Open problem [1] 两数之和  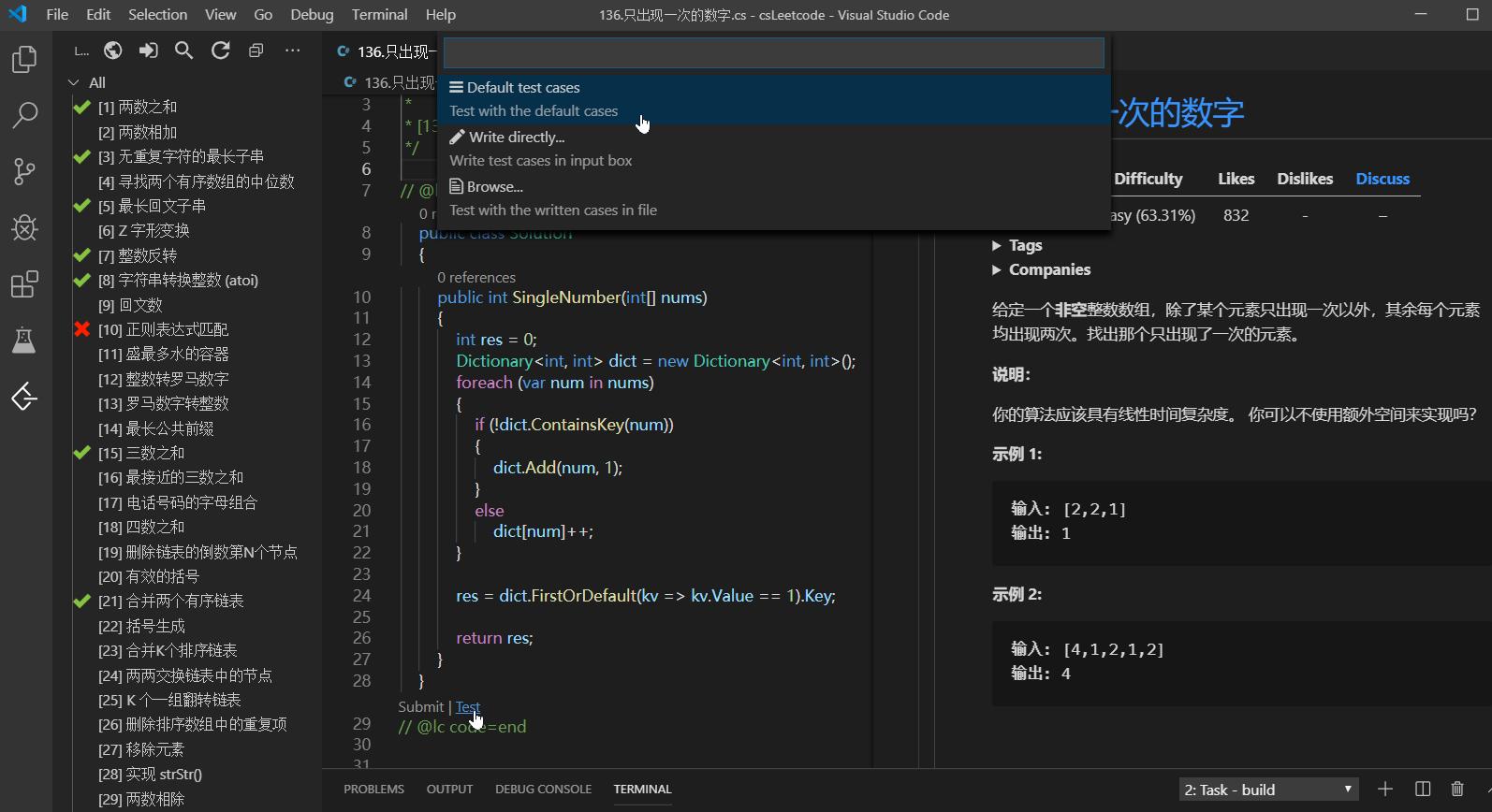[x=138, y=108]
